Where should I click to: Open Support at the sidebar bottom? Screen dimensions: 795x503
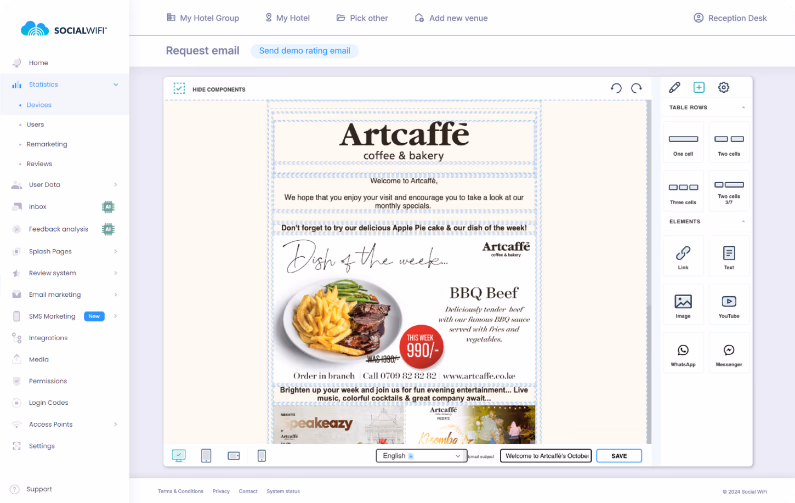click(x=39, y=489)
